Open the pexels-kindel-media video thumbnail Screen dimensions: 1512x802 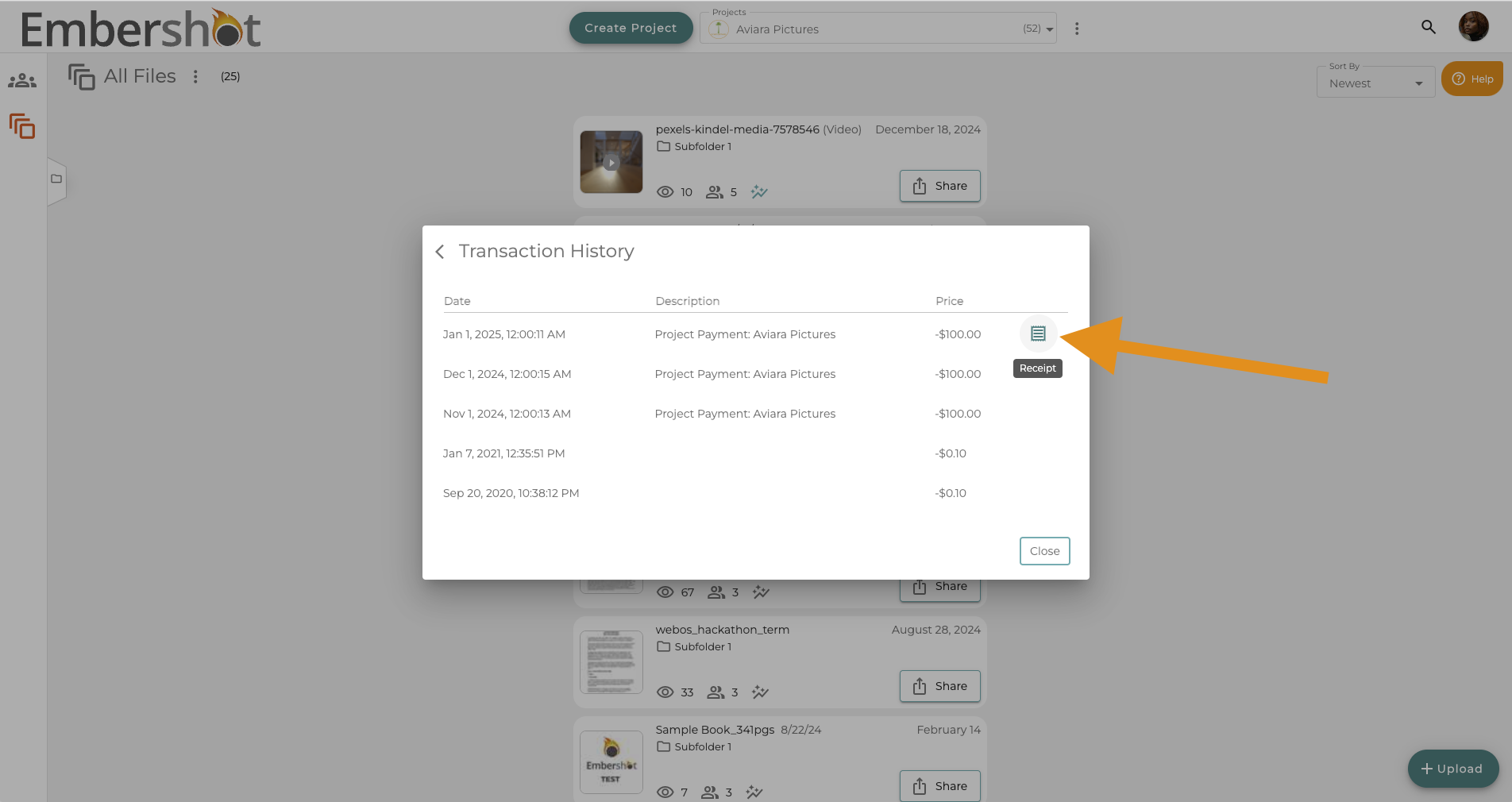pos(611,162)
